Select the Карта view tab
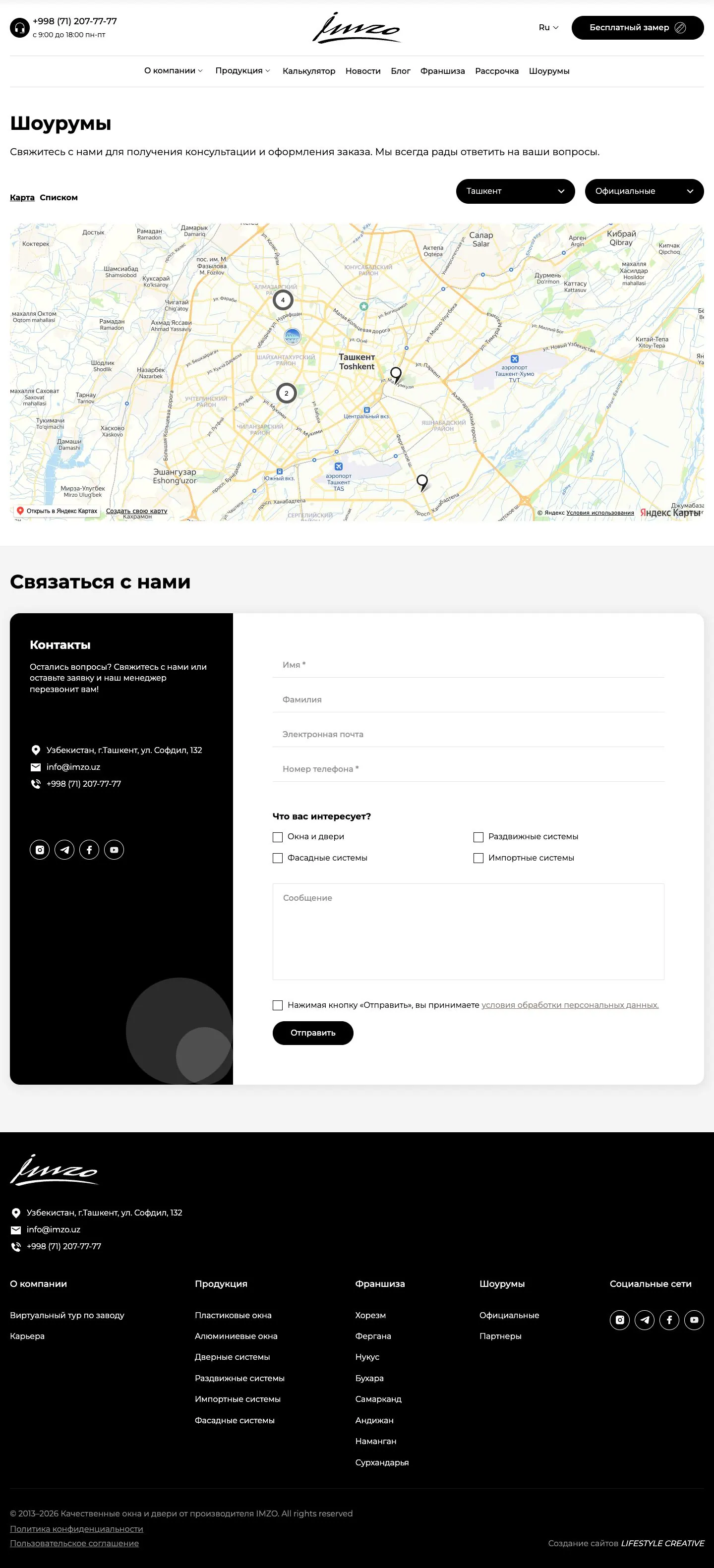 click(22, 197)
